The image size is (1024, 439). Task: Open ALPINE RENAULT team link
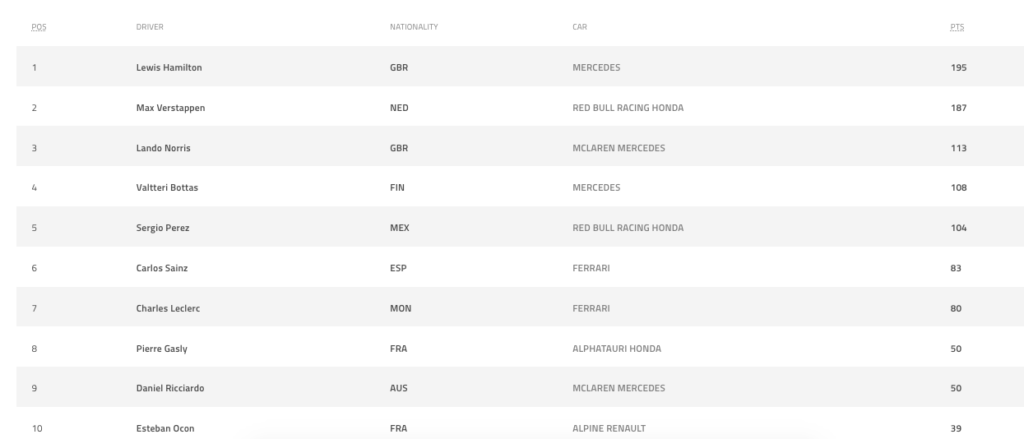[609, 429]
